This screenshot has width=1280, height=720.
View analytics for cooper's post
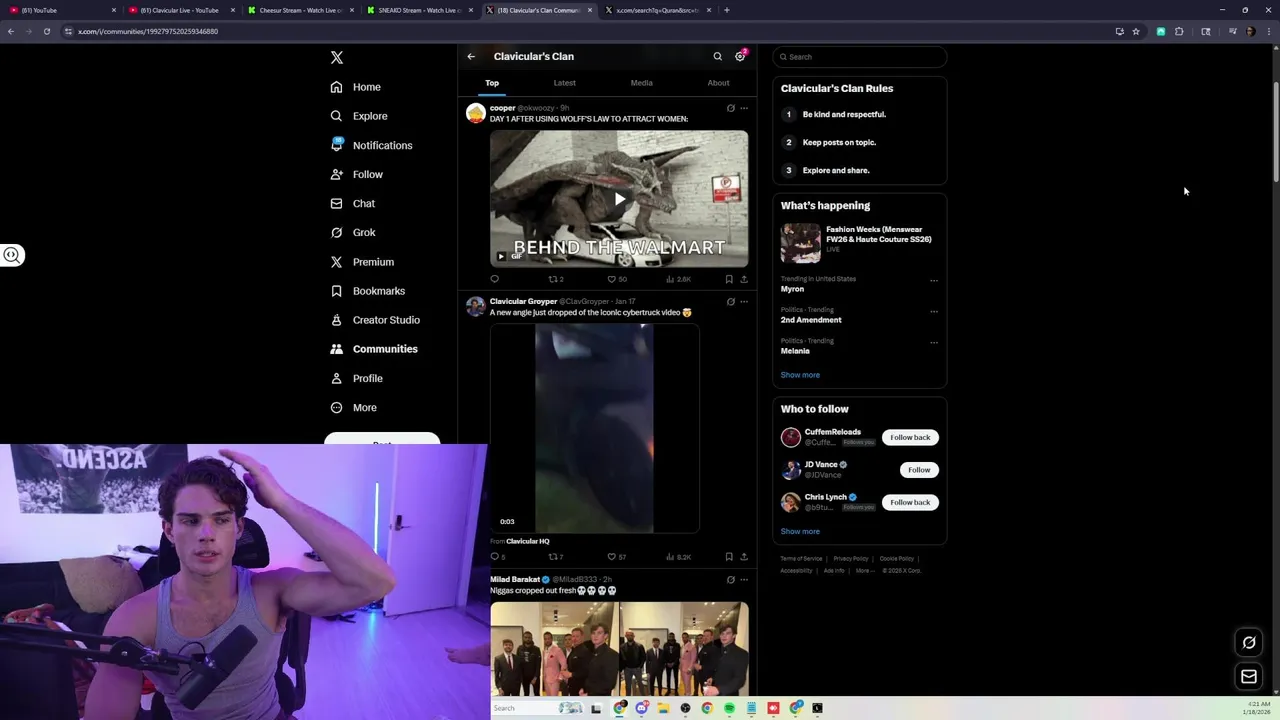pyautogui.click(x=678, y=280)
